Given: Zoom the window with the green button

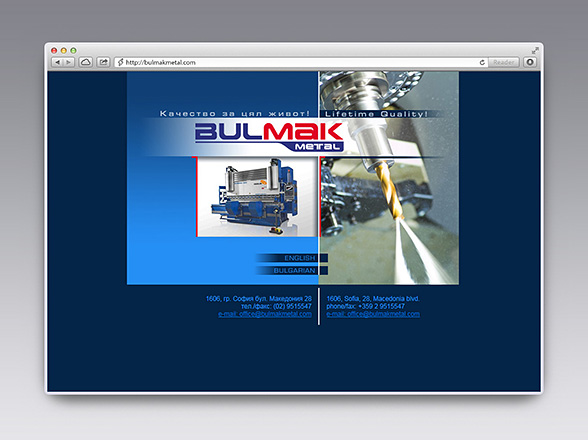Looking at the screenshot, I should 74,50.
